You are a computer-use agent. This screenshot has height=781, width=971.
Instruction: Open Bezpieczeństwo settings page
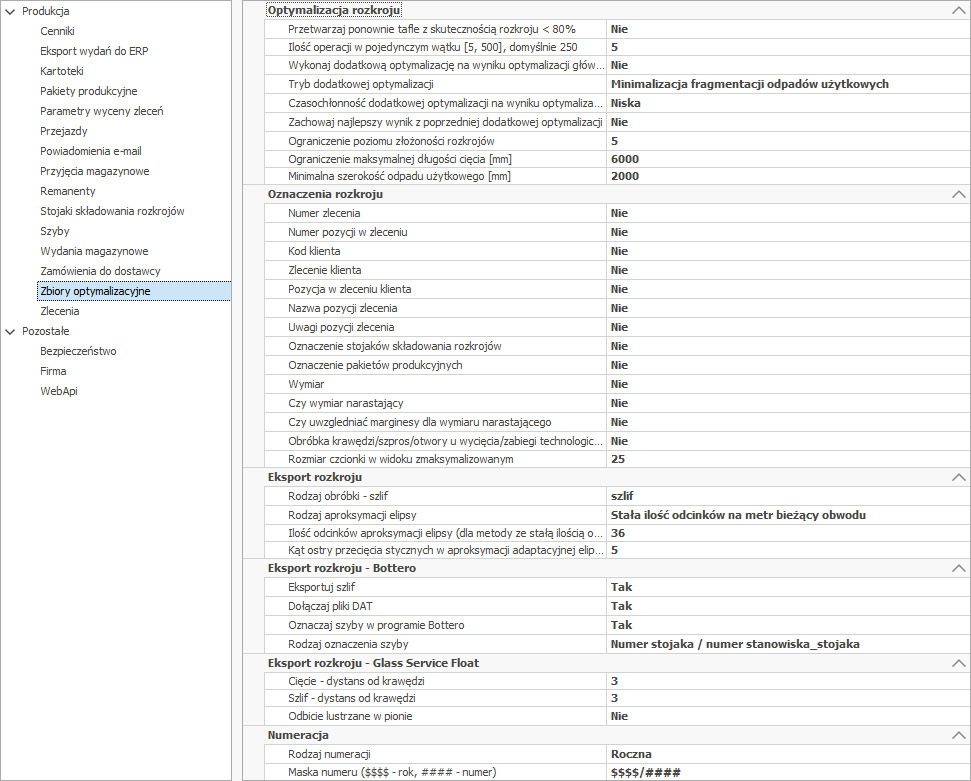tap(78, 351)
